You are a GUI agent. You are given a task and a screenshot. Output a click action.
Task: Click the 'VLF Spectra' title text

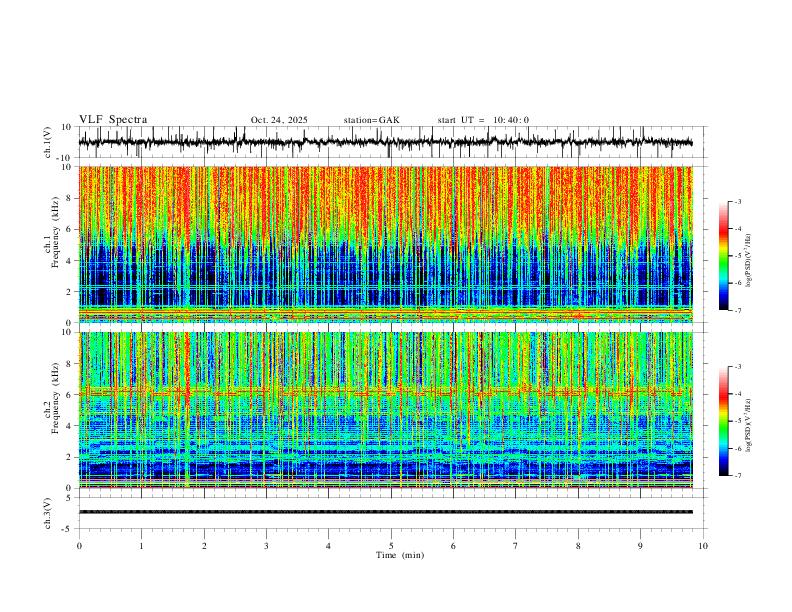coord(113,120)
